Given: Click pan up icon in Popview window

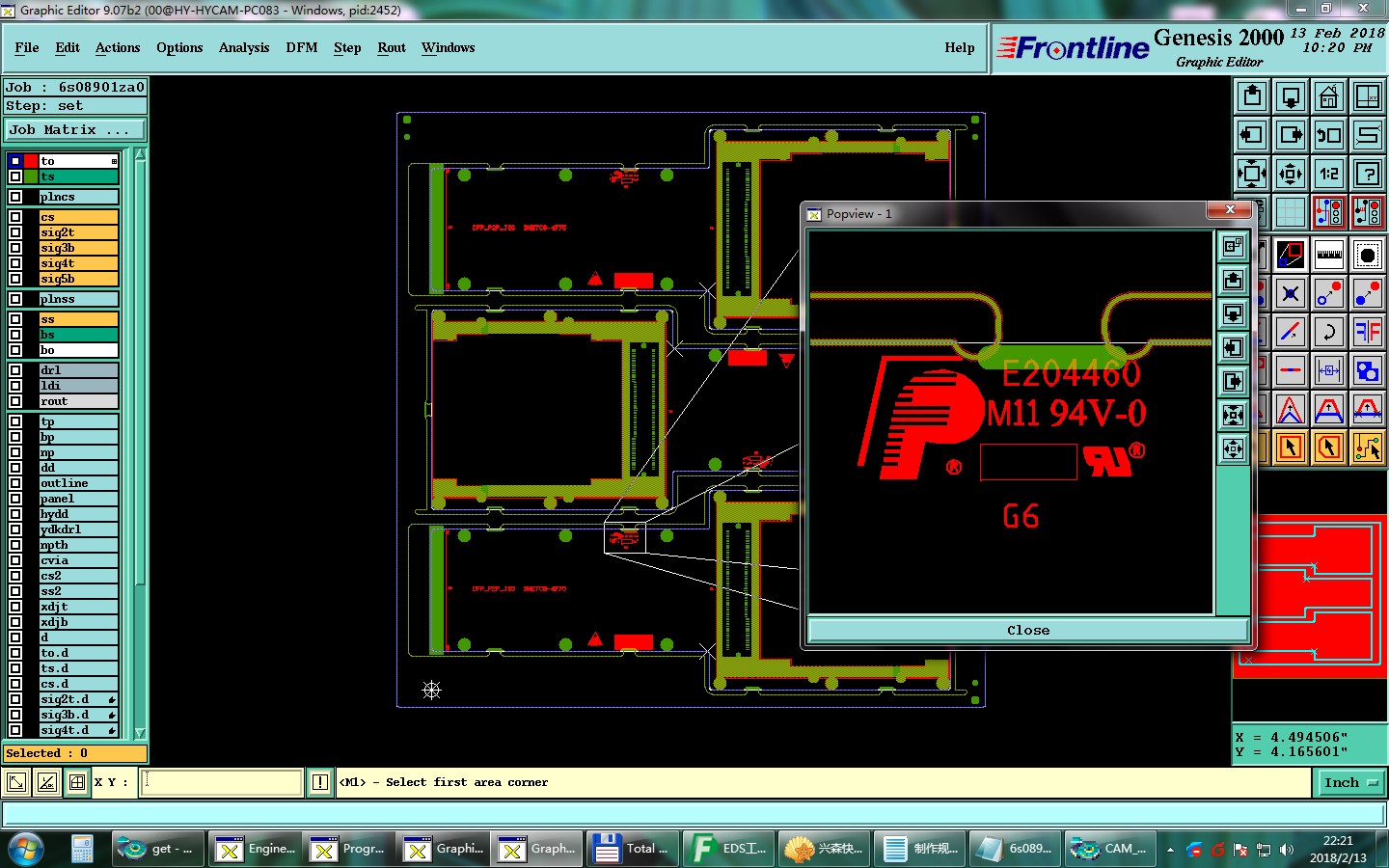Looking at the screenshot, I should coord(1234,281).
